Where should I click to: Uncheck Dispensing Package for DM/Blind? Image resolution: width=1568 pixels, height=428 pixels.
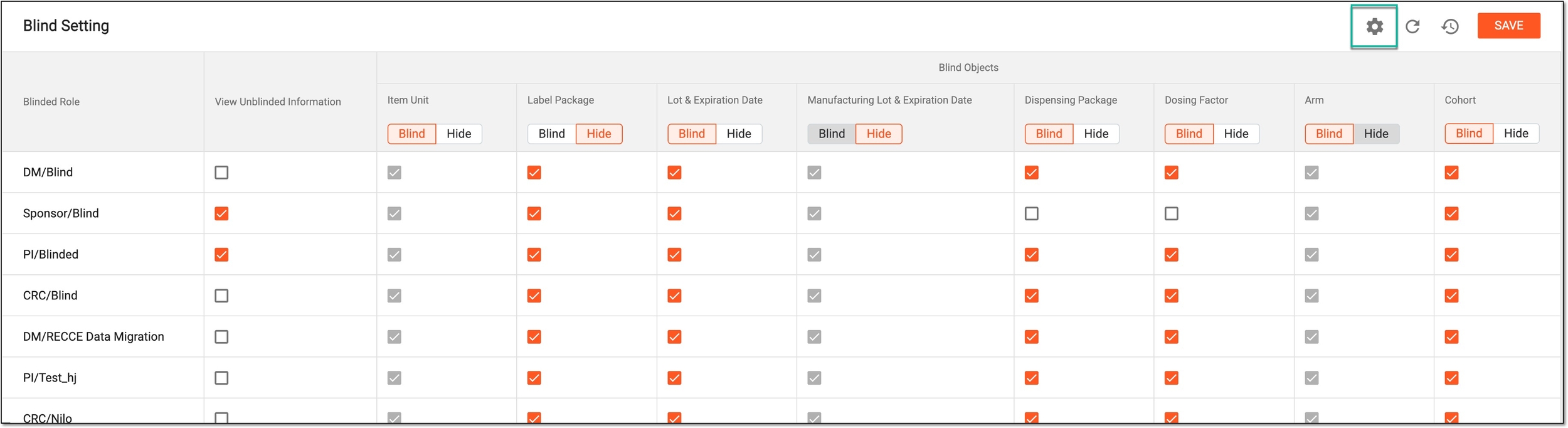tap(1032, 173)
